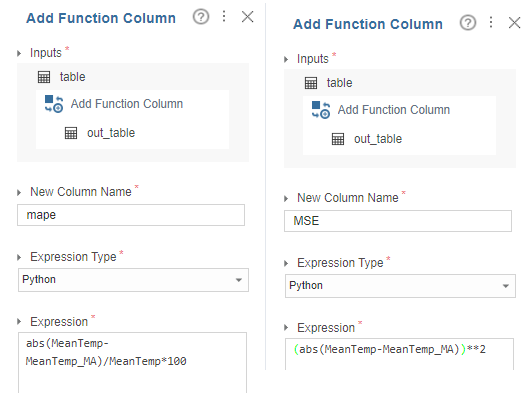Click table grid icon in right Inputs

(x=311, y=83)
